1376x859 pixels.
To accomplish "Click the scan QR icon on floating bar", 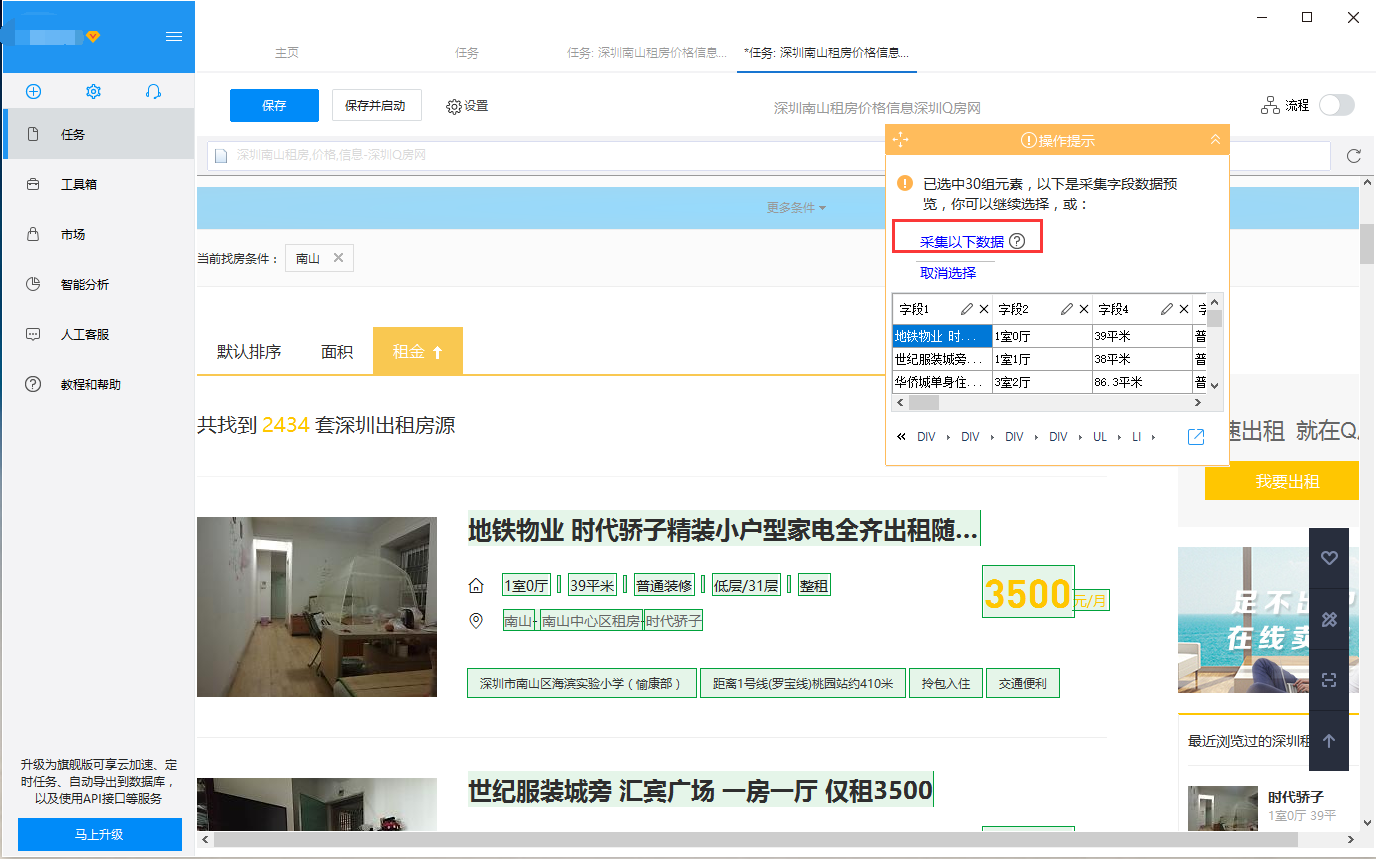I will click(1329, 680).
